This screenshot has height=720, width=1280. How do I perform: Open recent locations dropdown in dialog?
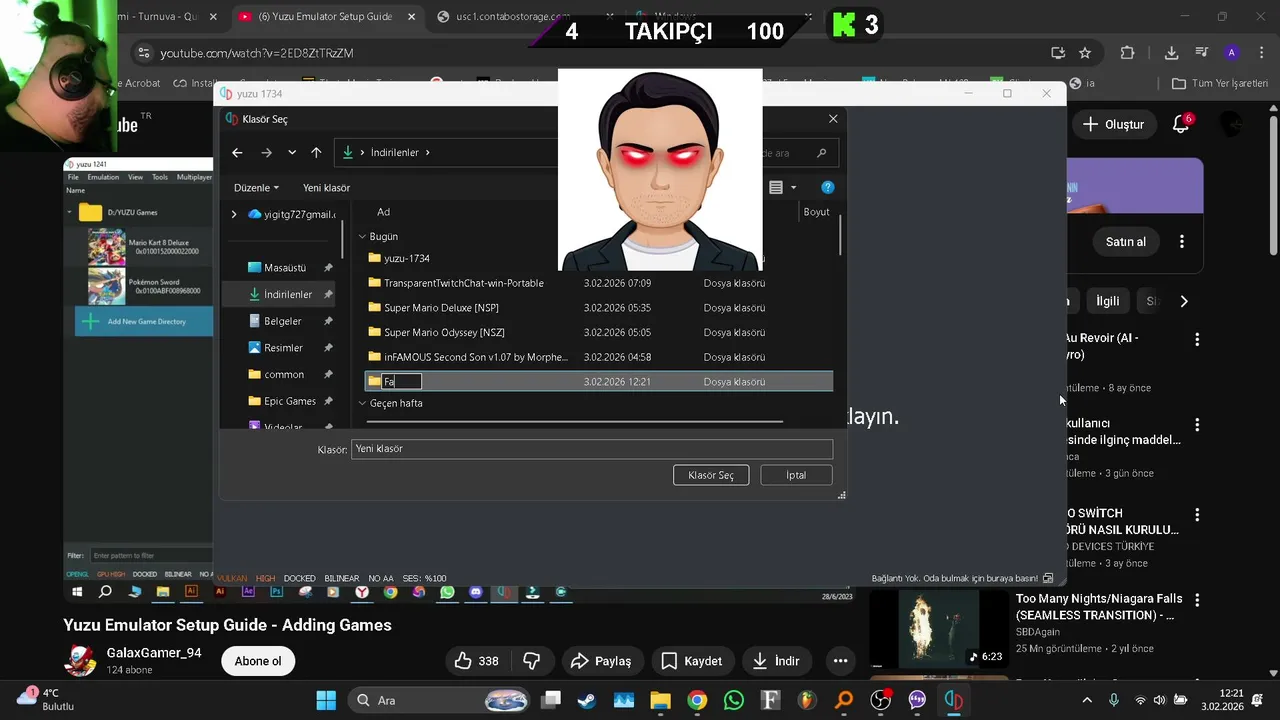point(292,153)
